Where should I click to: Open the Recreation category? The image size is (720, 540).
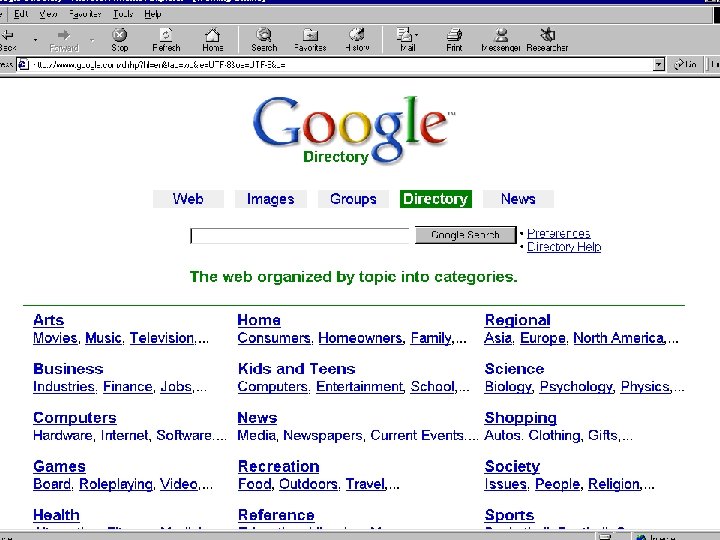[278, 466]
